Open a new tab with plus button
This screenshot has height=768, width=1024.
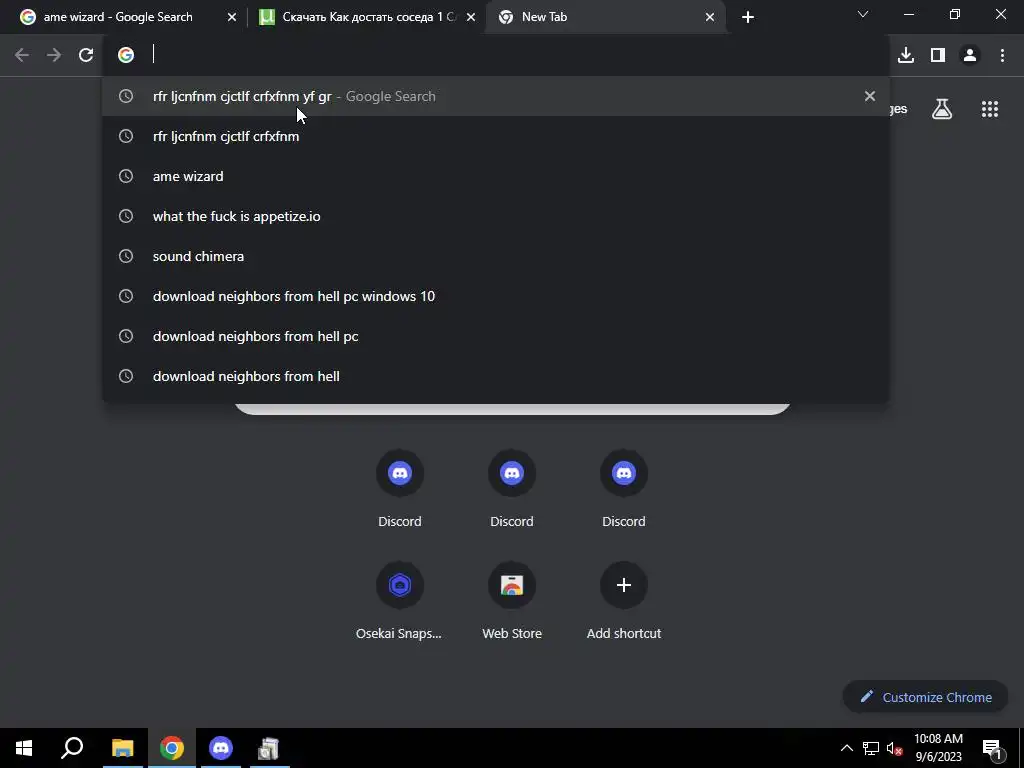[748, 17]
